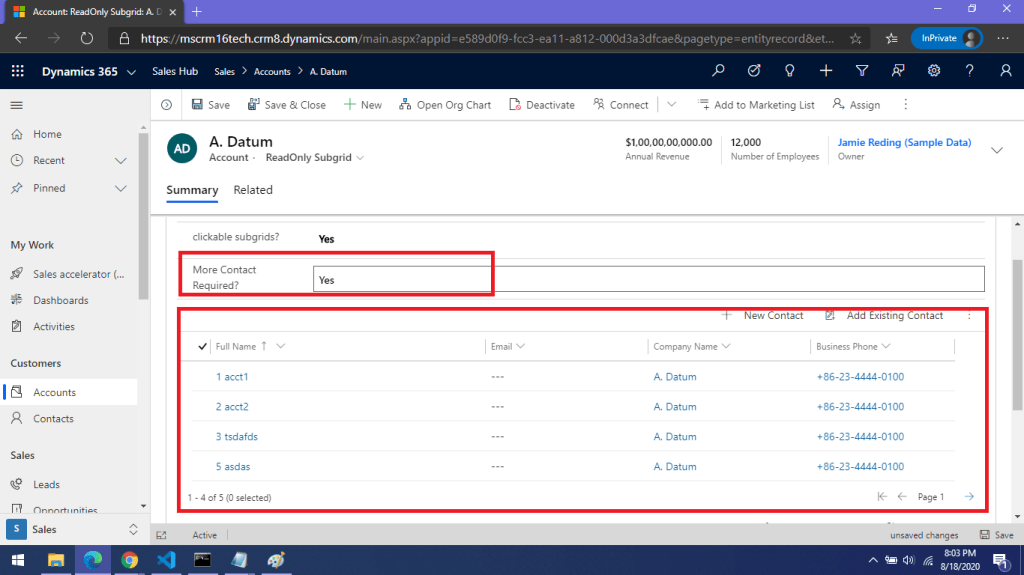Go to next page of subgrid
Viewport: 1024px width, 575px height.
[969, 497]
